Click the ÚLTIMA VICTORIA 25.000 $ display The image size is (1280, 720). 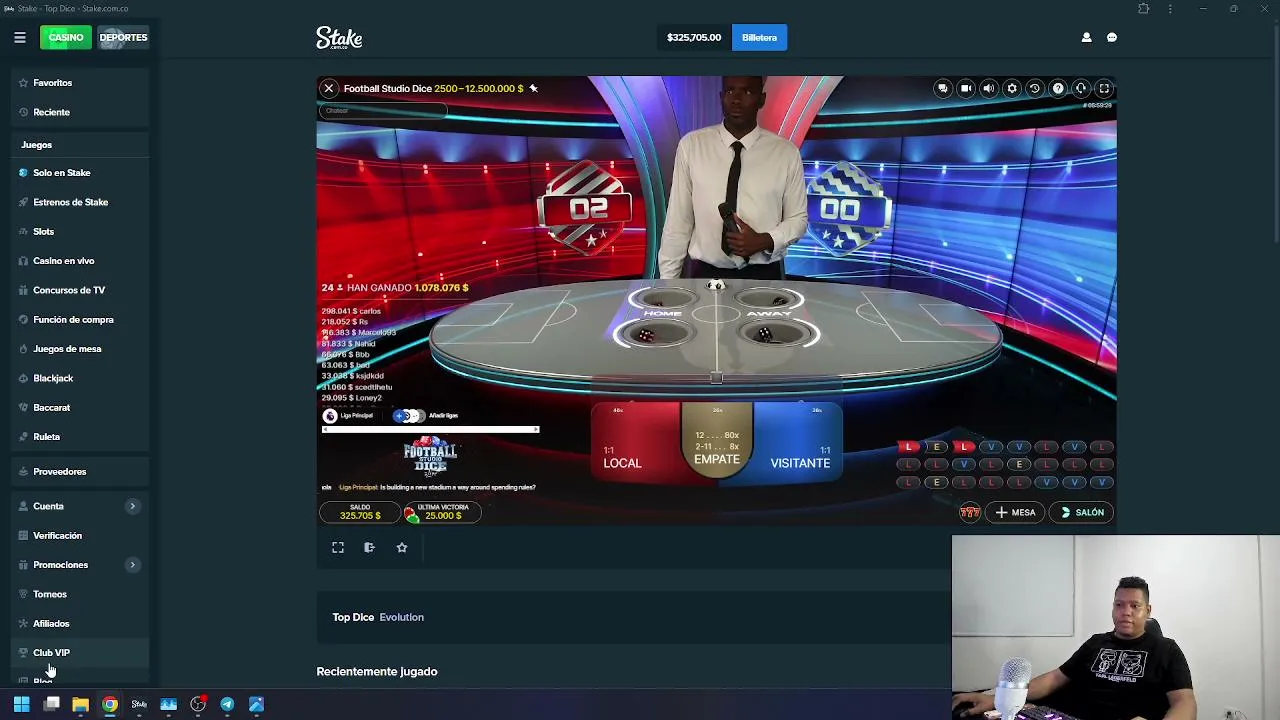click(441, 512)
